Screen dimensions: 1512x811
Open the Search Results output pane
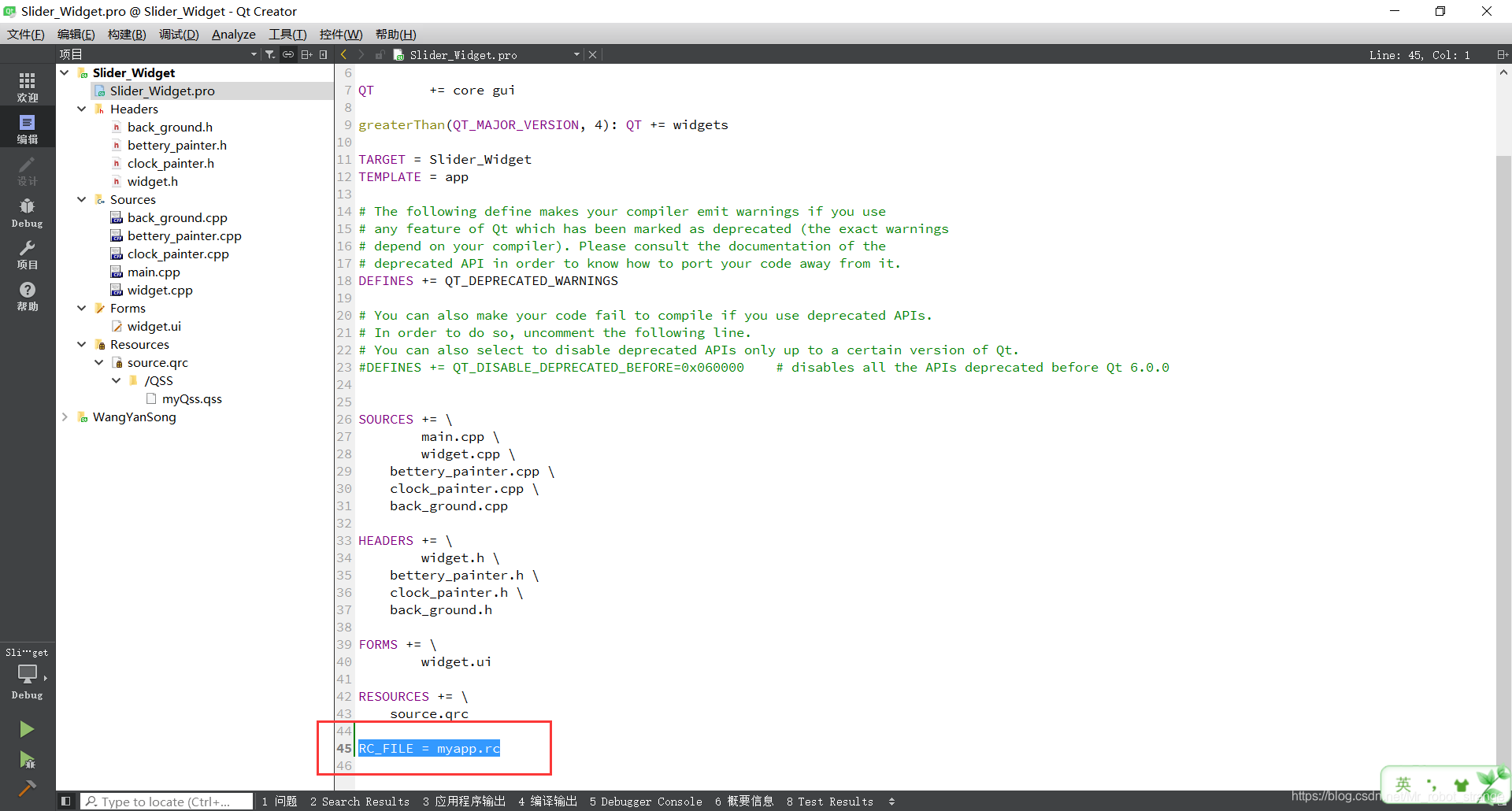(360, 802)
